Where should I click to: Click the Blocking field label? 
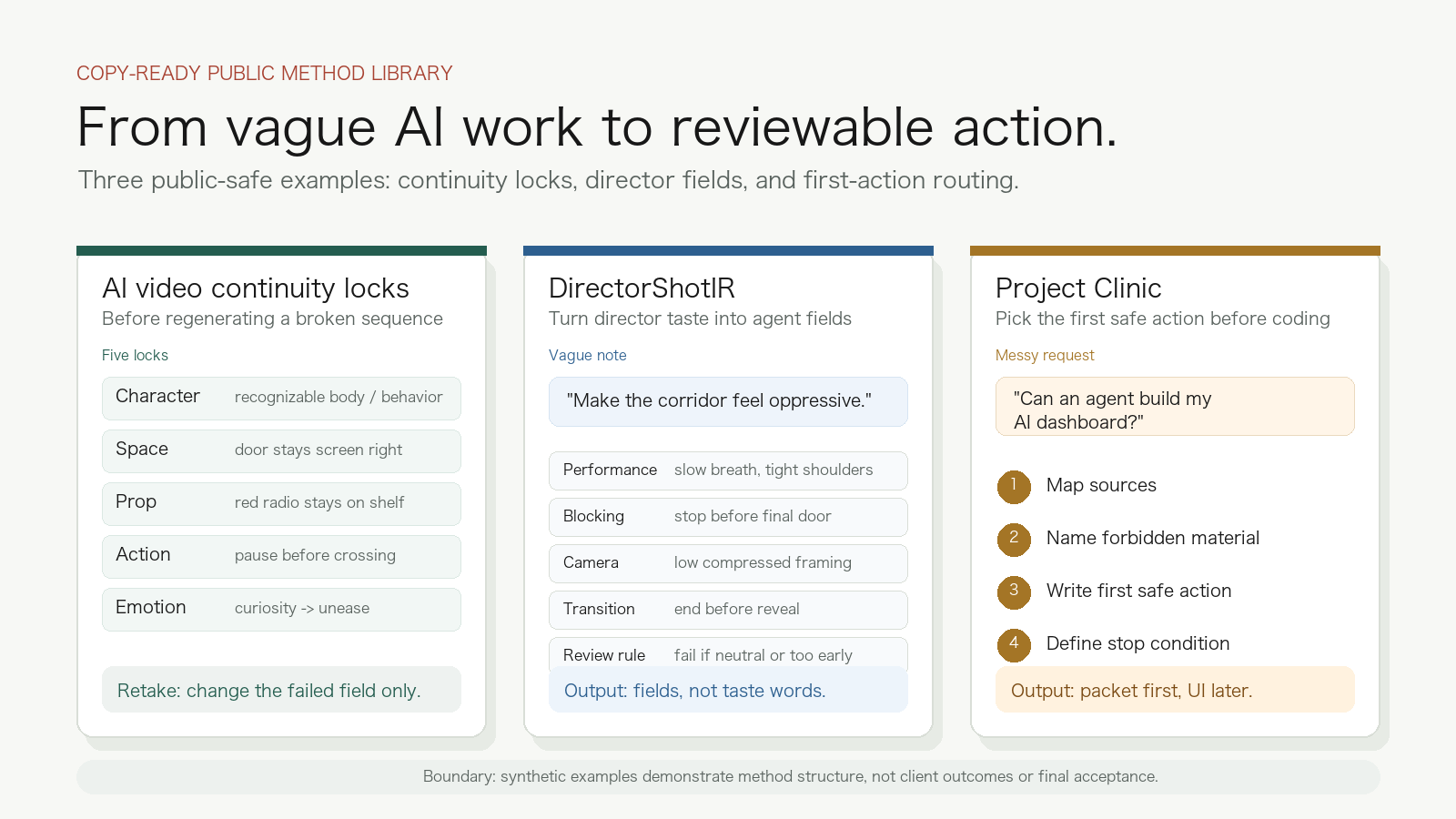(x=593, y=516)
